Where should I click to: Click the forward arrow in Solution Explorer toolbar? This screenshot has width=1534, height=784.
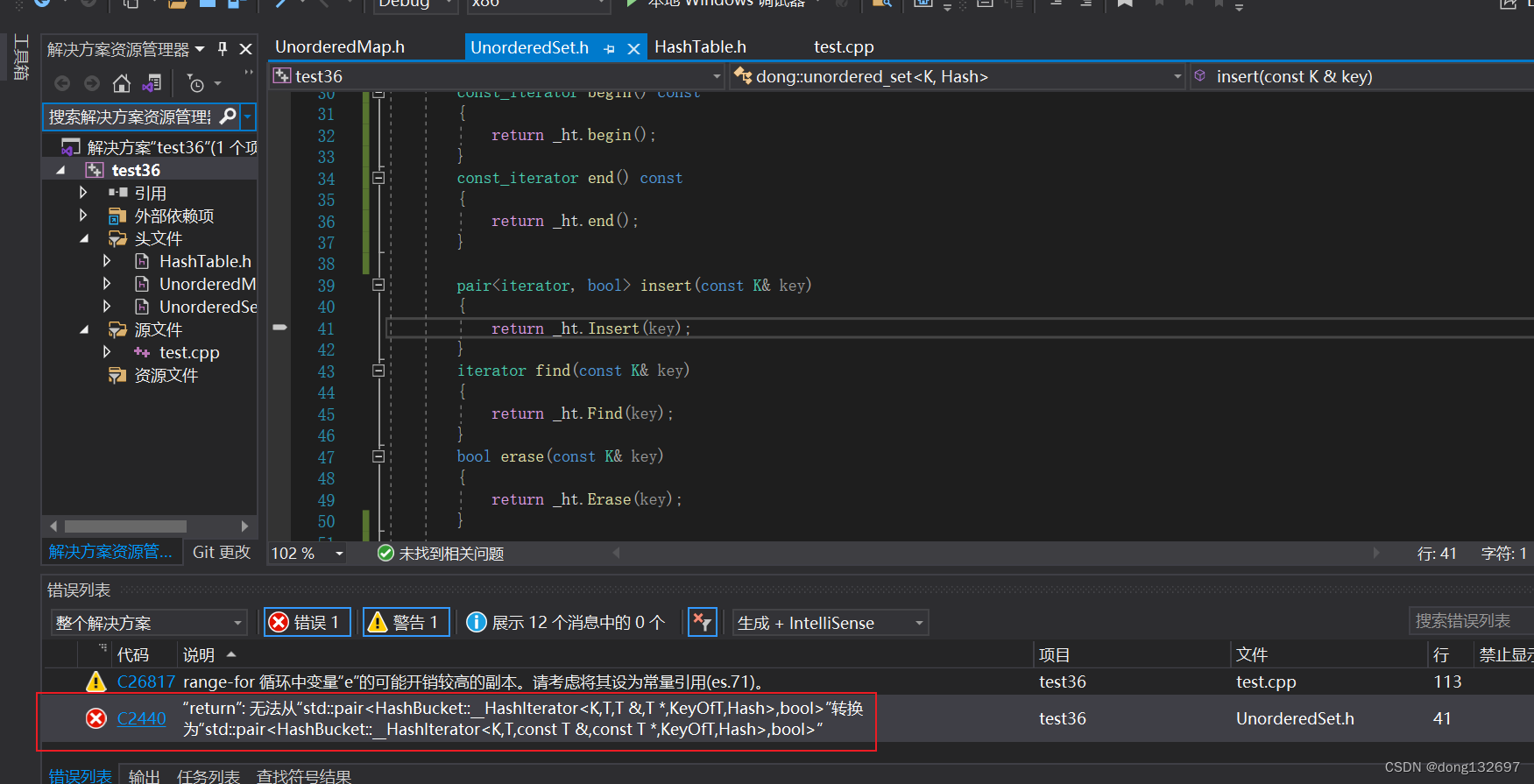point(92,84)
